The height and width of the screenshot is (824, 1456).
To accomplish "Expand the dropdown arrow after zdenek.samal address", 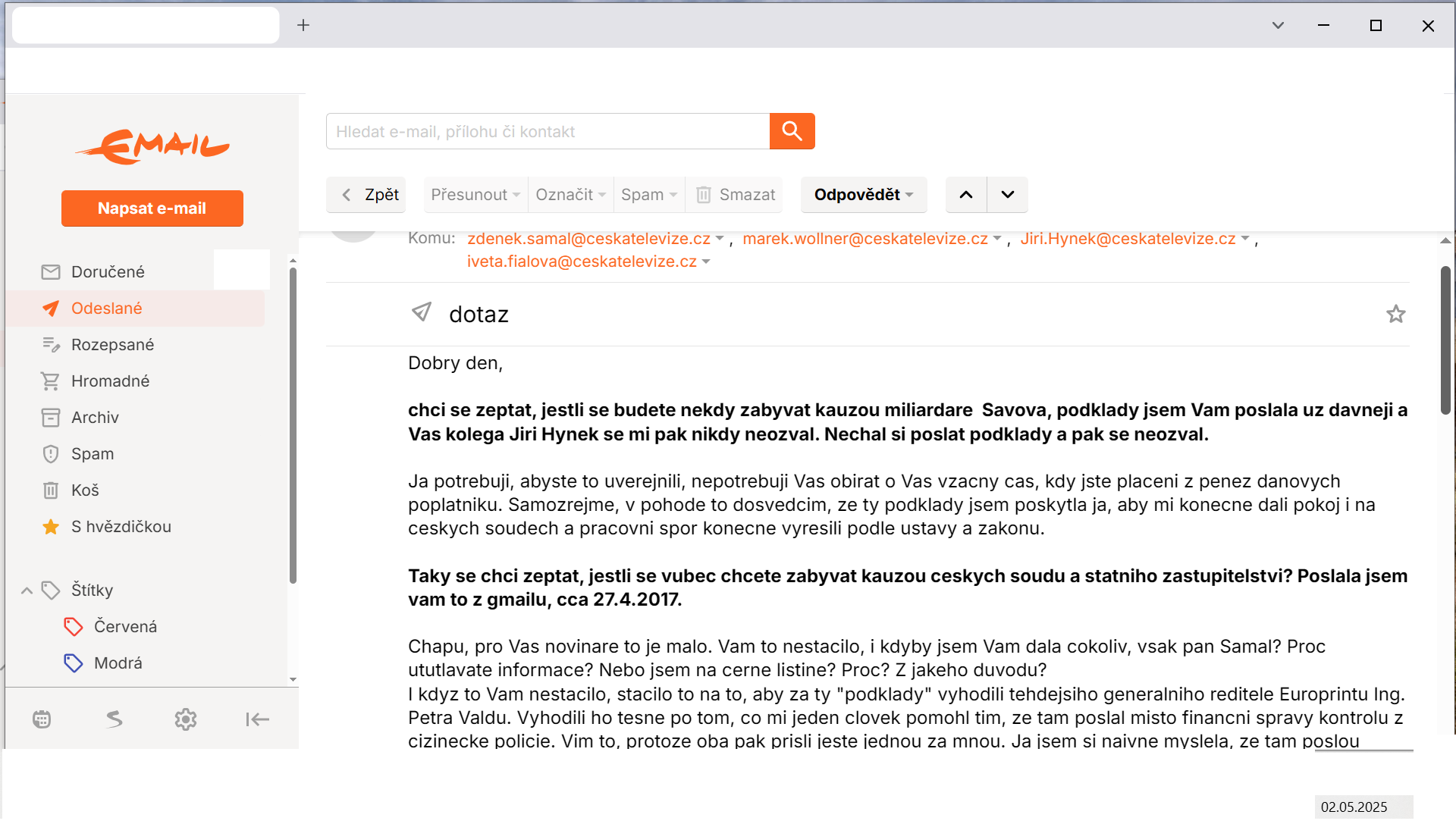I will point(719,238).
